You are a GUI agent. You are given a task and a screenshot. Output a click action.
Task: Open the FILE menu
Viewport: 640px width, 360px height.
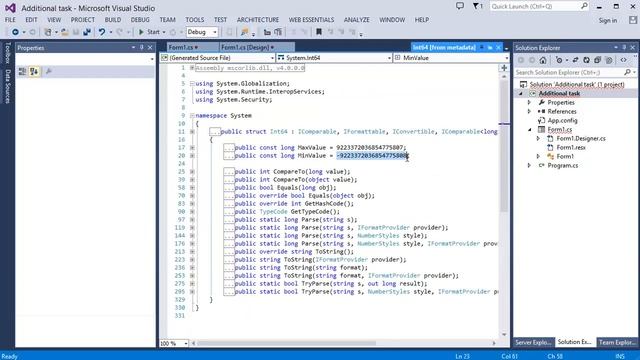(x=10, y=20)
